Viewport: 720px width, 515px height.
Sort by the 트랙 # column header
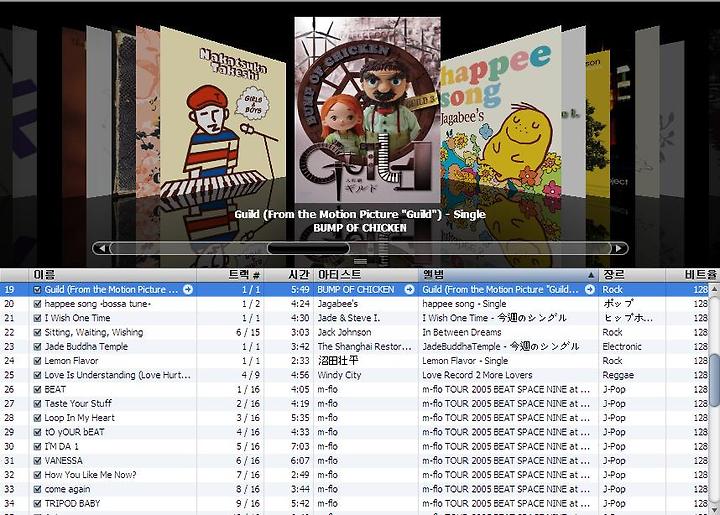coord(231,275)
